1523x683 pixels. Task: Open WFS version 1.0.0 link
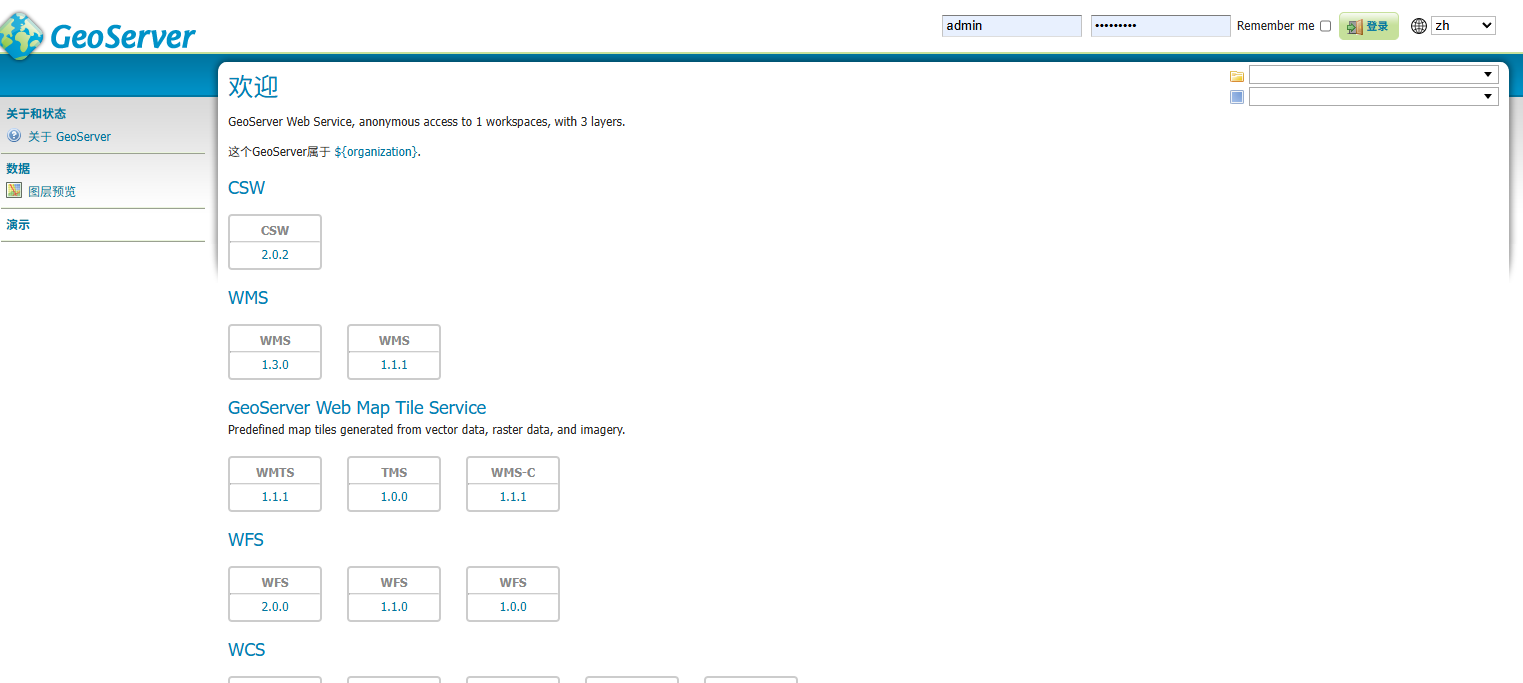click(513, 607)
